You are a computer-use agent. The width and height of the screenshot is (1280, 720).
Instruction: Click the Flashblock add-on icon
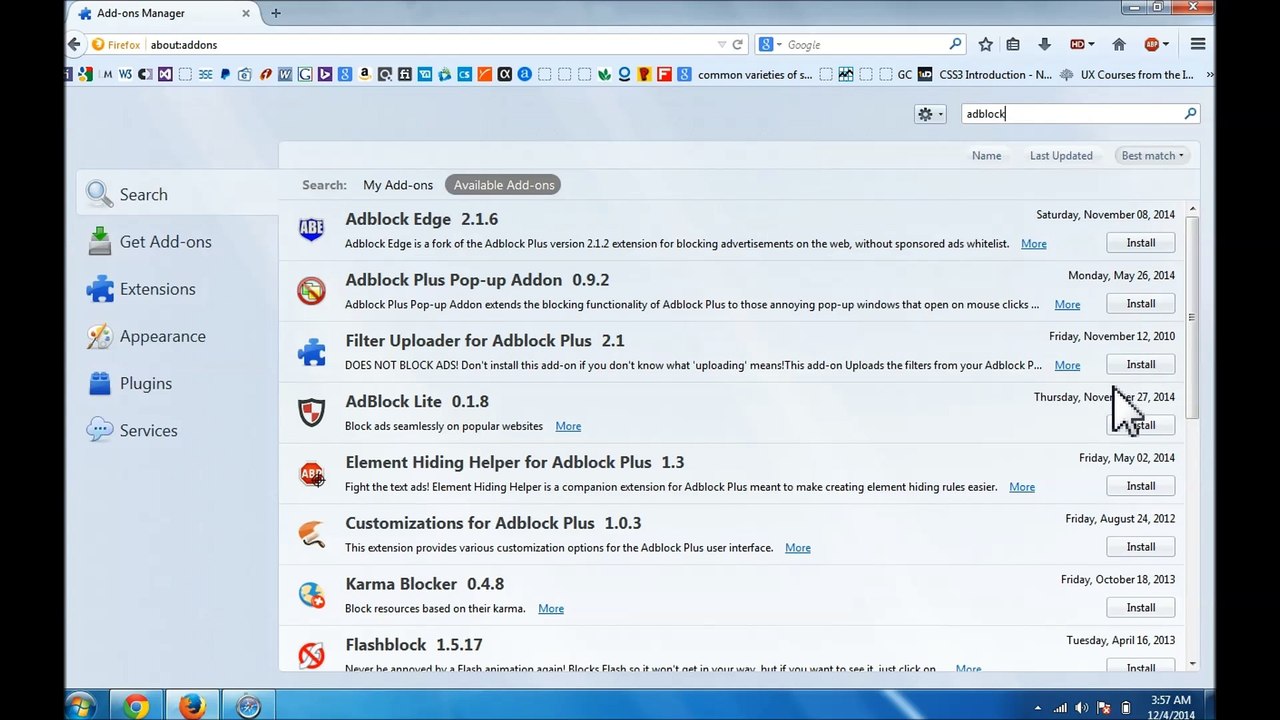tap(311, 655)
